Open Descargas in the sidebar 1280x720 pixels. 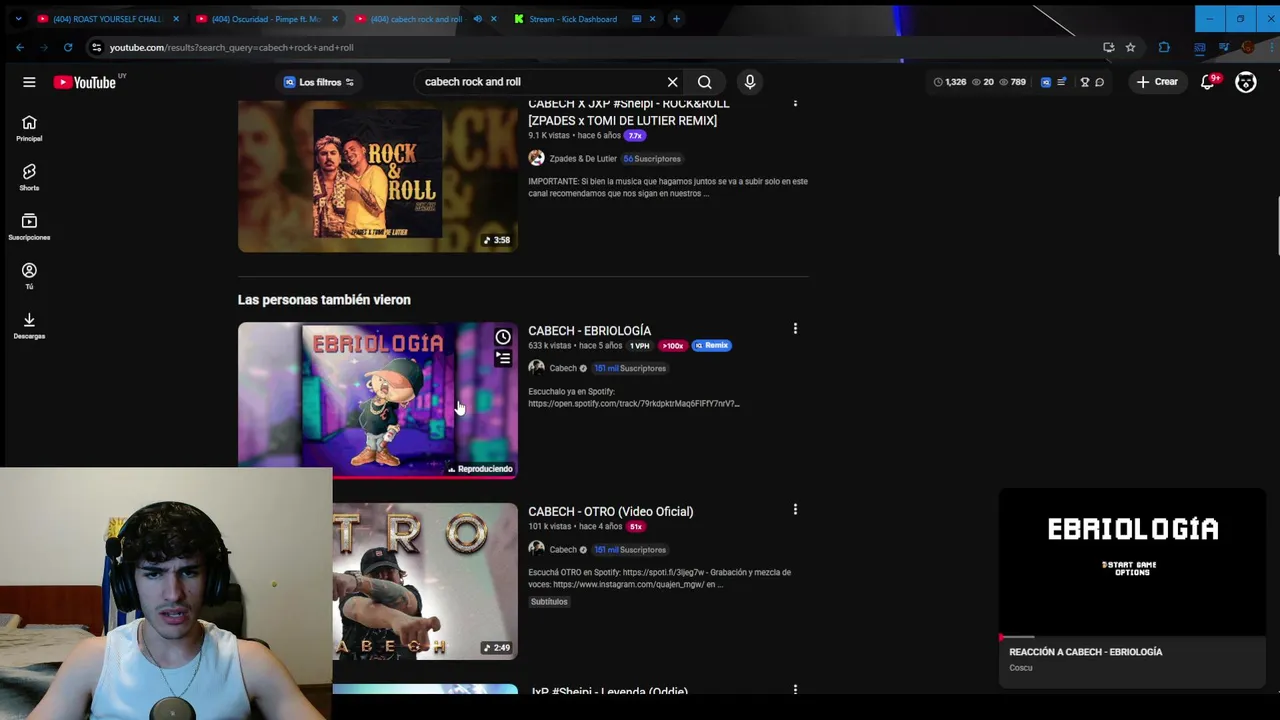point(29,326)
